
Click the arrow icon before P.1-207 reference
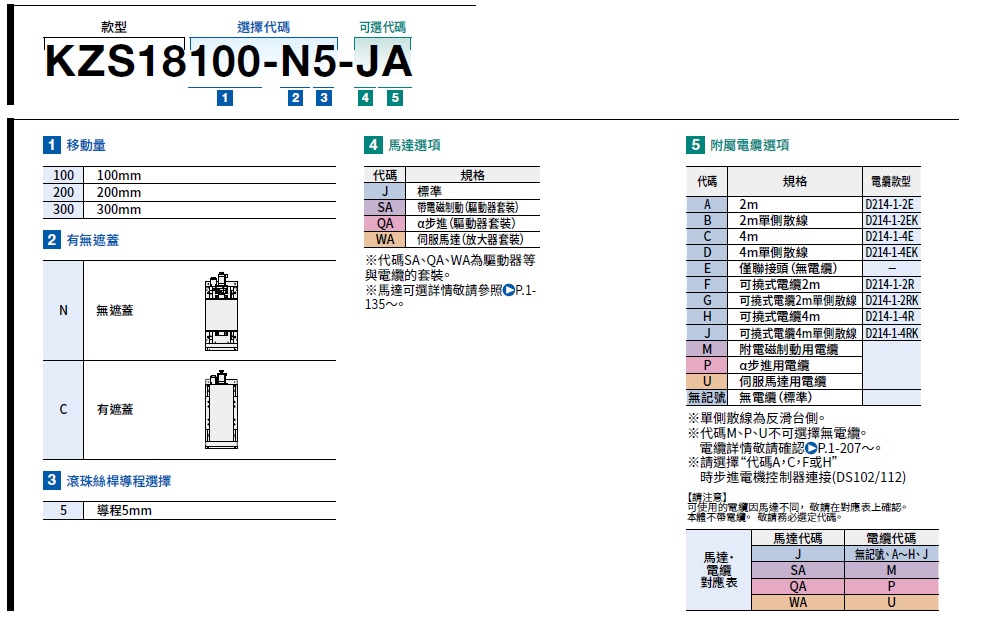pyautogui.click(x=811, y=448)
